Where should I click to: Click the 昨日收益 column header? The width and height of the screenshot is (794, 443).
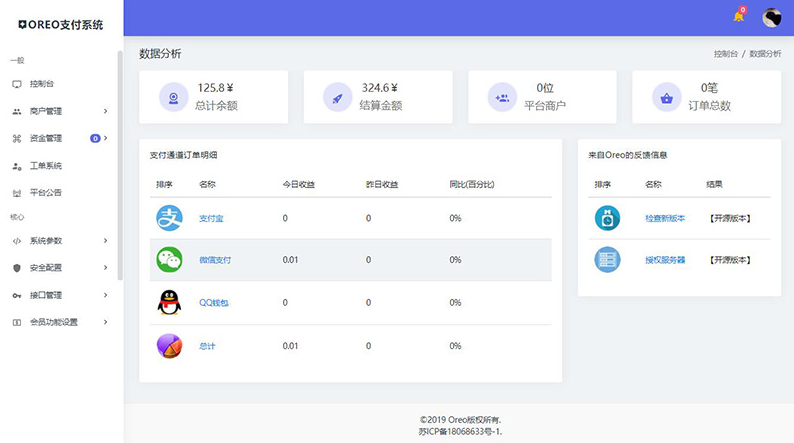pyautogui.click(x=382, y=185)
